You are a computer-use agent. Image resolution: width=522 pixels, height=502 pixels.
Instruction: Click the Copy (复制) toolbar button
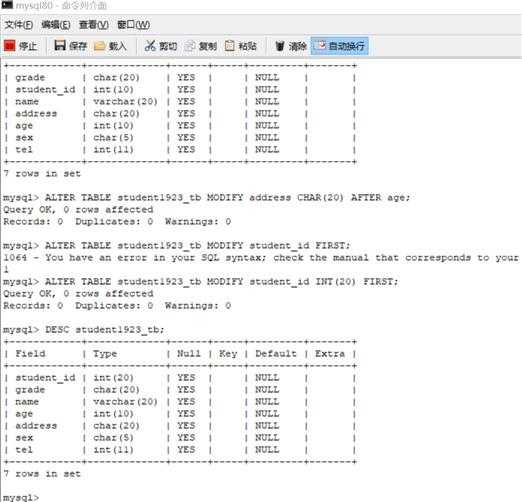tap(201, 46)
